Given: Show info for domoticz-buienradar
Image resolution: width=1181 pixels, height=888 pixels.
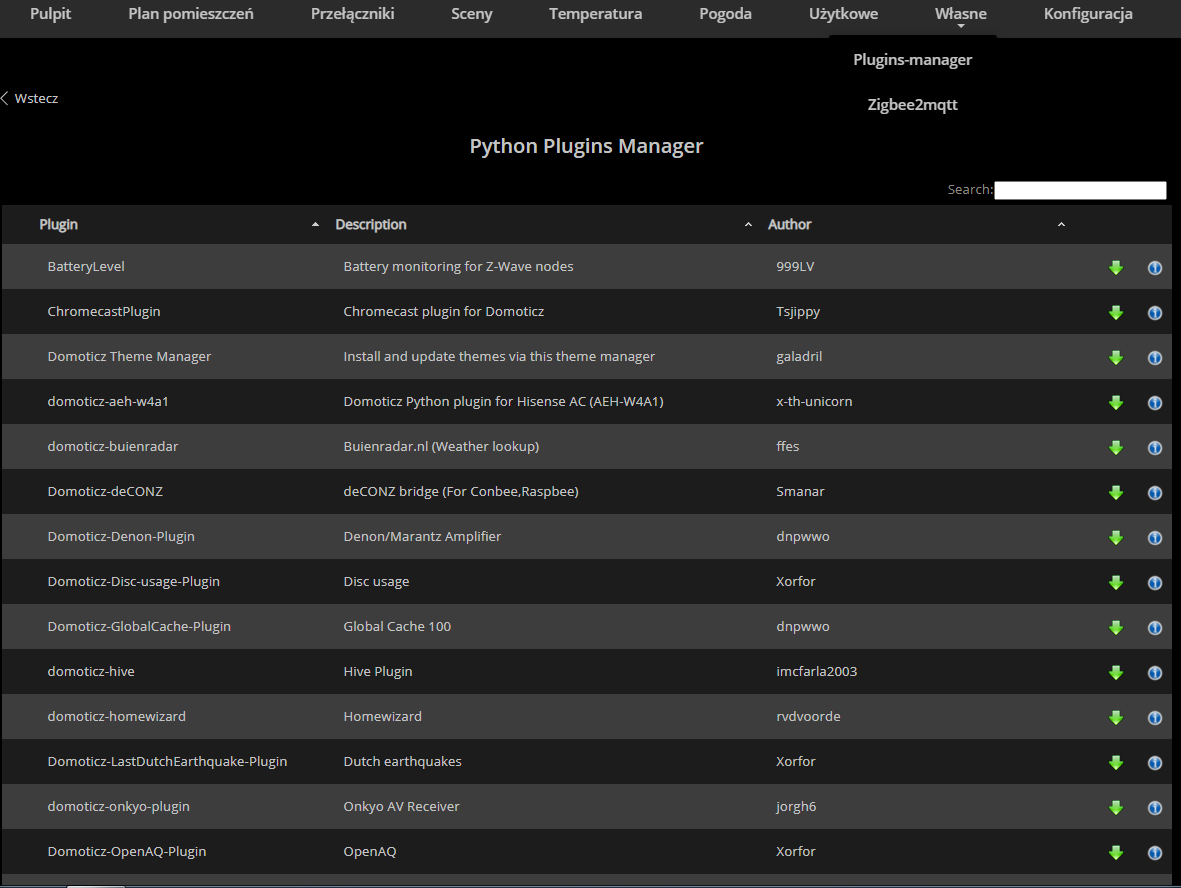Looking at the screenshot, I should coord(1154,447).
